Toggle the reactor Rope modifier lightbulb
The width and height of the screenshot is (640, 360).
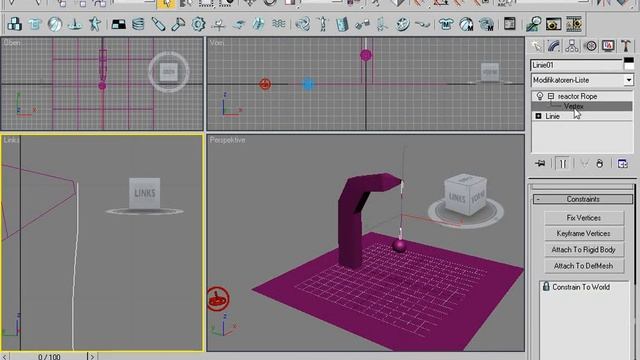[x=540, y=96]
